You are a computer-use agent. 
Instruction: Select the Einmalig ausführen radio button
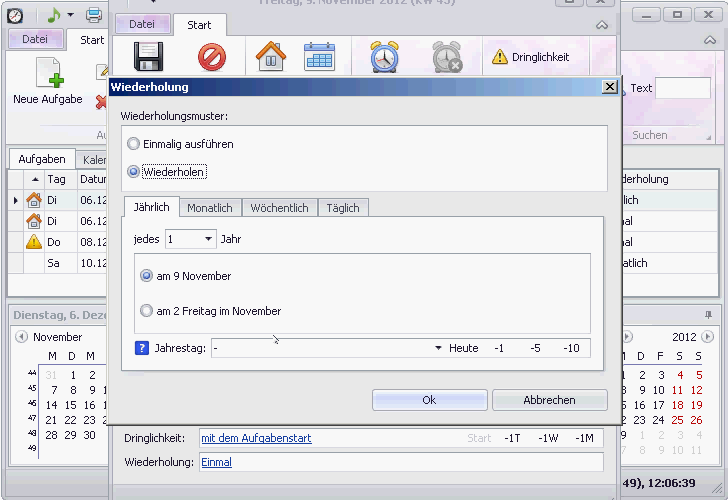coord(133,144)
